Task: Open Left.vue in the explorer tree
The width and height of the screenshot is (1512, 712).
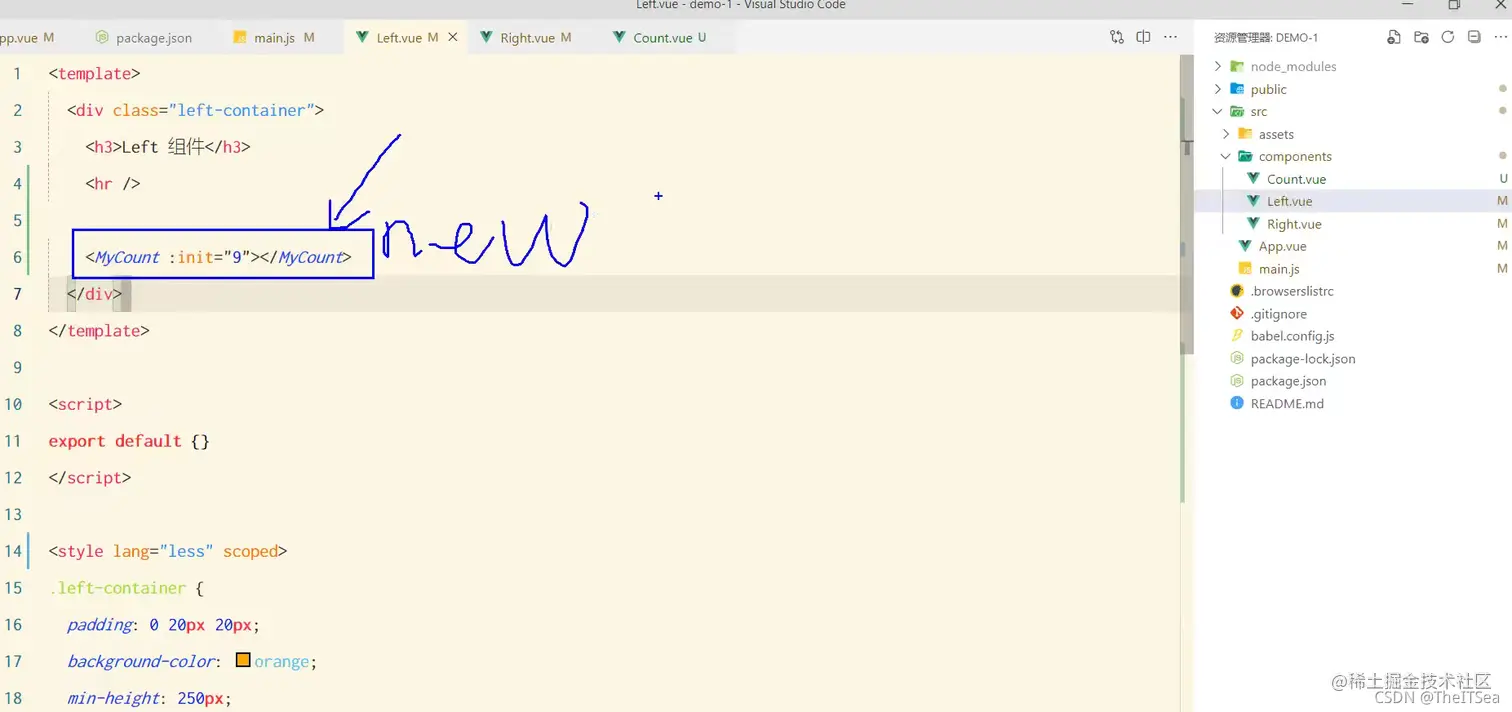Action: coord(1289,201)
